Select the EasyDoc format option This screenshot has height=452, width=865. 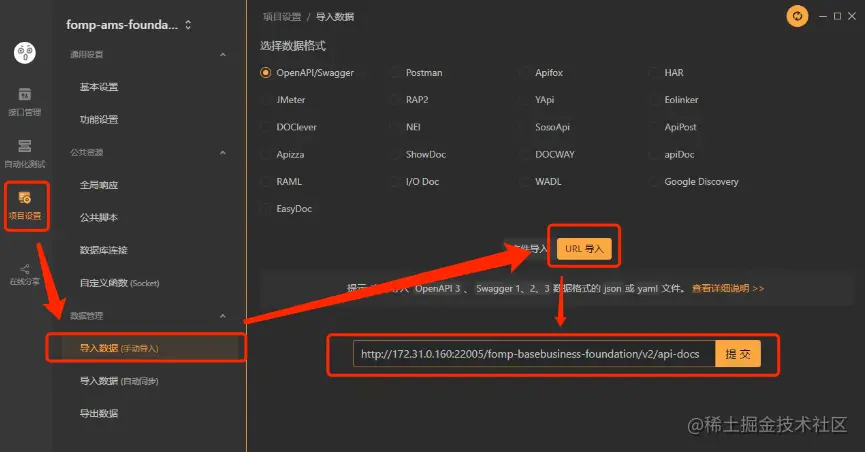click(x=286, y=209)
